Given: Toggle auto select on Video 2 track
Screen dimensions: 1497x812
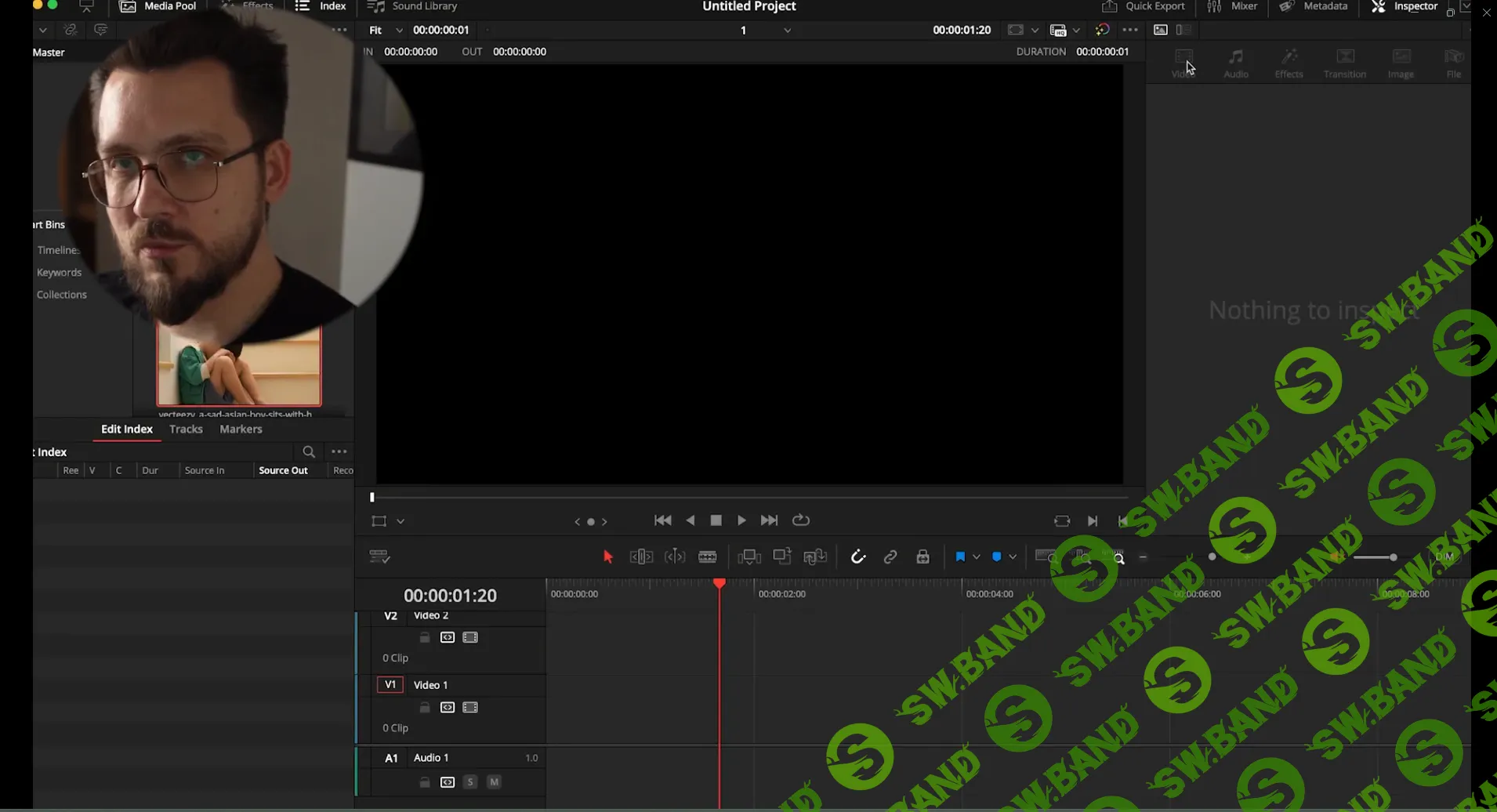Looking at the screenshot, I should (448, 637).
